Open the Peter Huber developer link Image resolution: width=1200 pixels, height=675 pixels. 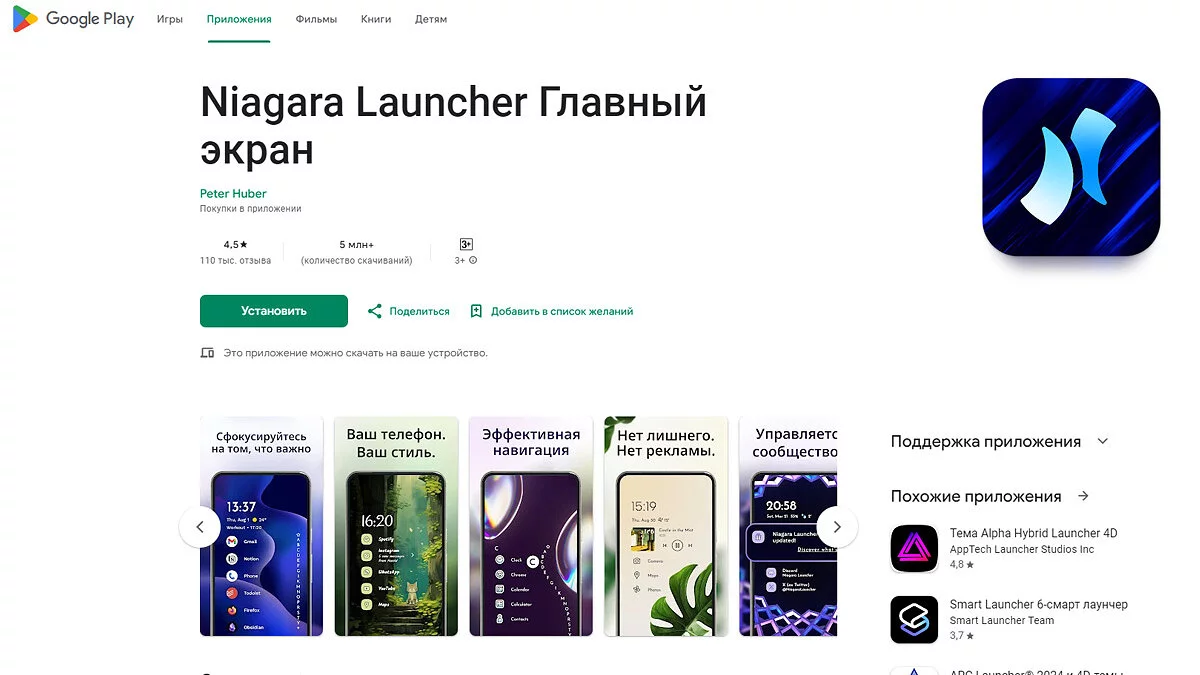tap(233, 193)
